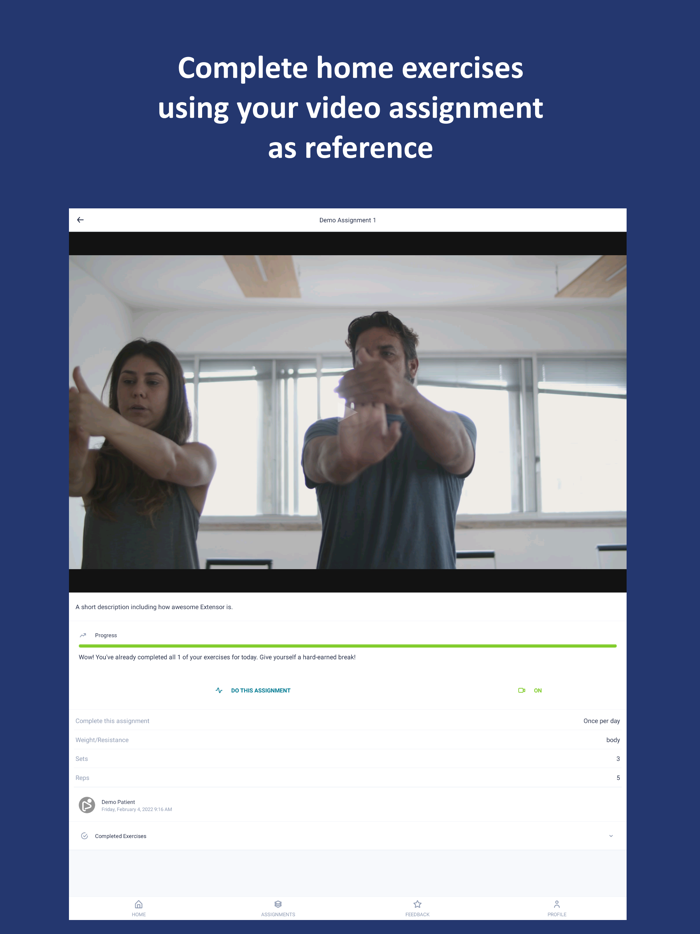The image size is (700, 934).
Task: Click the 'Complete this assignment' label
Action: [112, 721]
